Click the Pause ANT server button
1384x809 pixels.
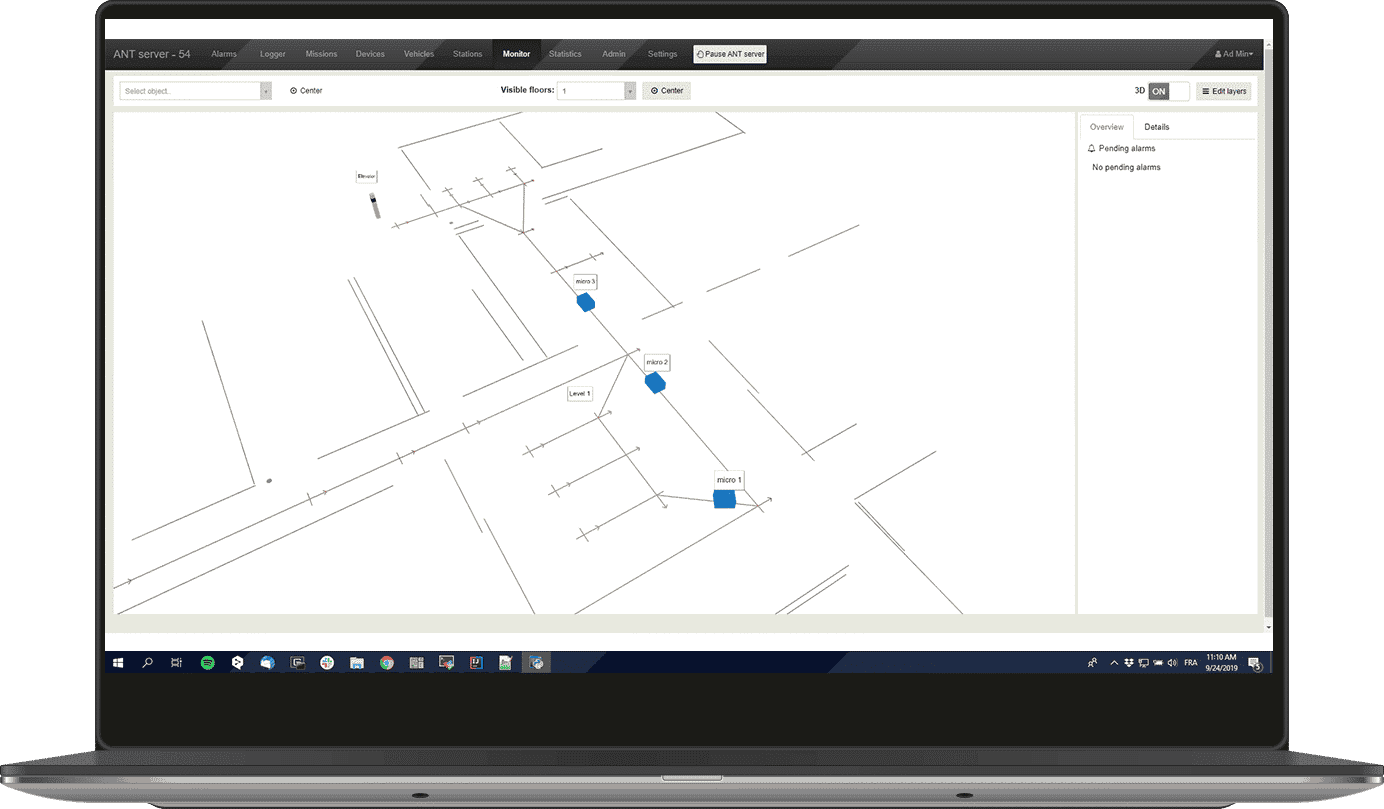click(730, 54)
